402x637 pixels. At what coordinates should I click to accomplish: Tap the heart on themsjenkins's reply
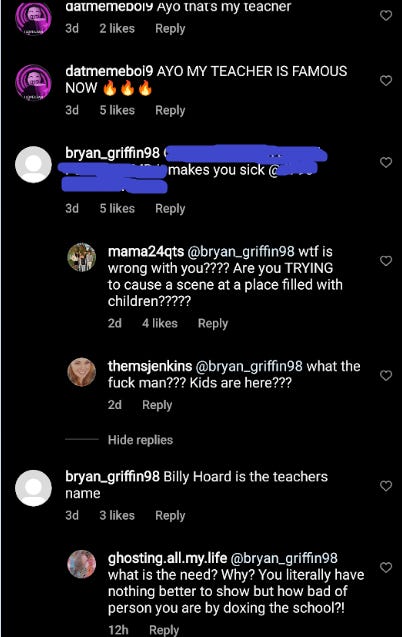pyautogui.click(x=386, y=375)
